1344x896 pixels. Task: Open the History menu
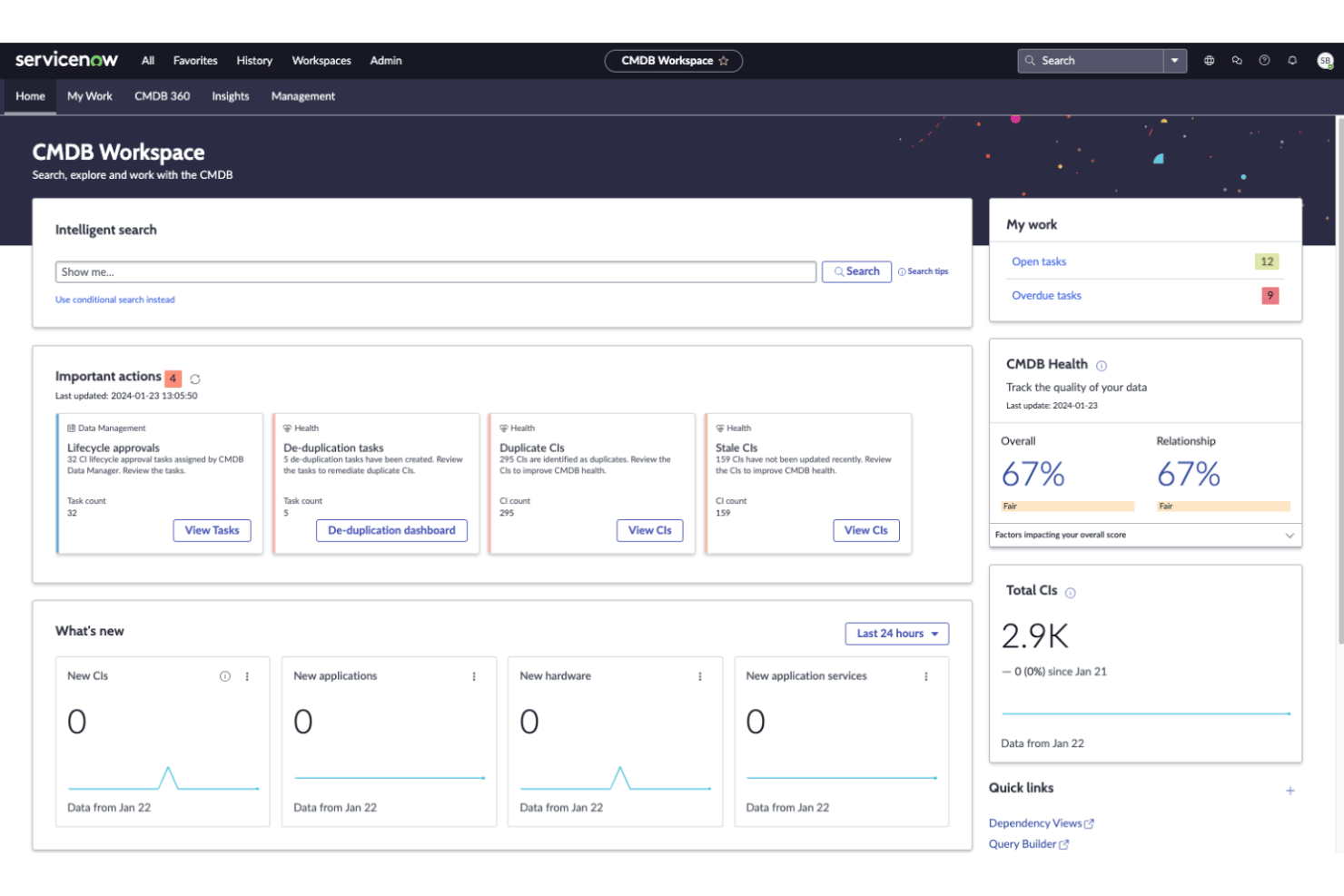pos(254,61)
